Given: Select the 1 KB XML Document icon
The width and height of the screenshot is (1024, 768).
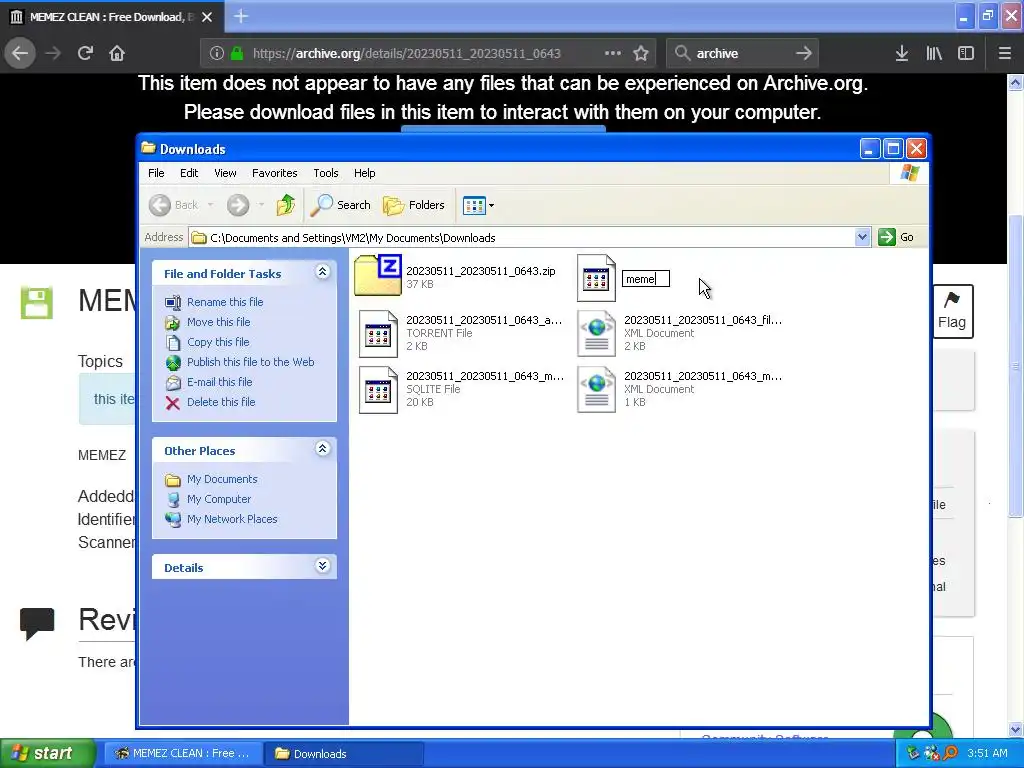Looking at the screenshot, I should 596,390.
